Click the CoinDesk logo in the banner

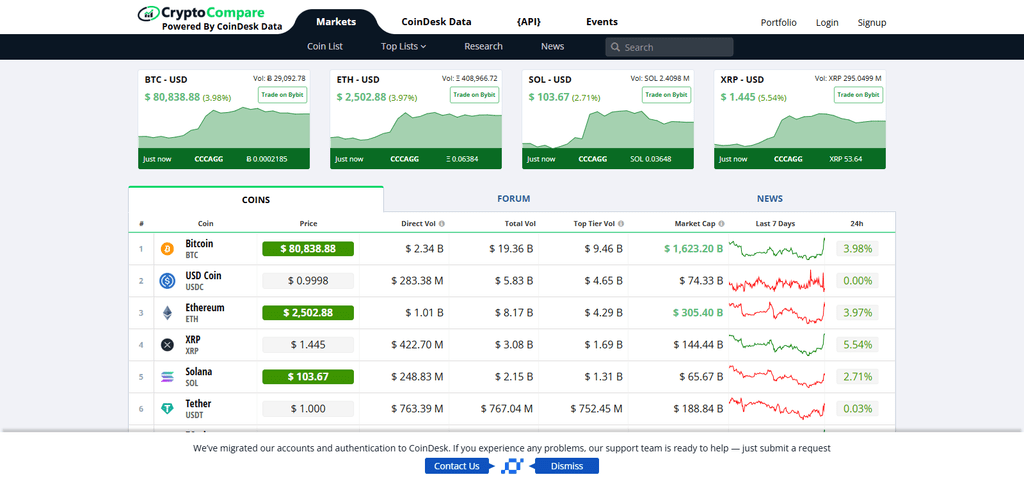click(x=512, y=466)
